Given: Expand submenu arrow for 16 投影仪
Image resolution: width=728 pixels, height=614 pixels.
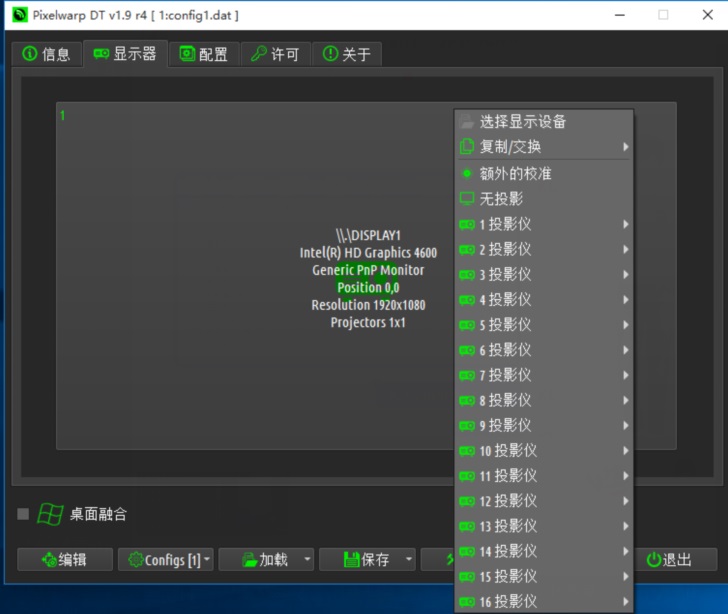Looking at the screenshot, I should click(x=625, y=602).
